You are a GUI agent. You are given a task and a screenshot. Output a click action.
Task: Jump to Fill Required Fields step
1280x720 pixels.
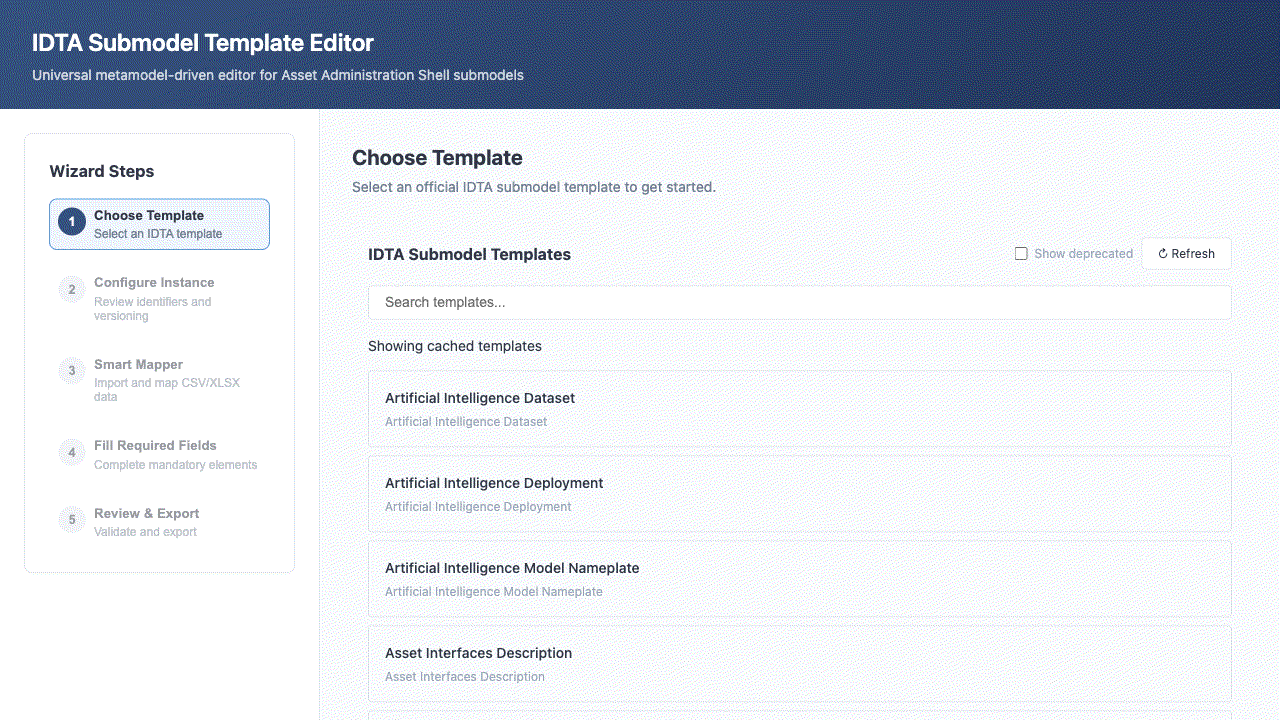(x=160, y=454)
